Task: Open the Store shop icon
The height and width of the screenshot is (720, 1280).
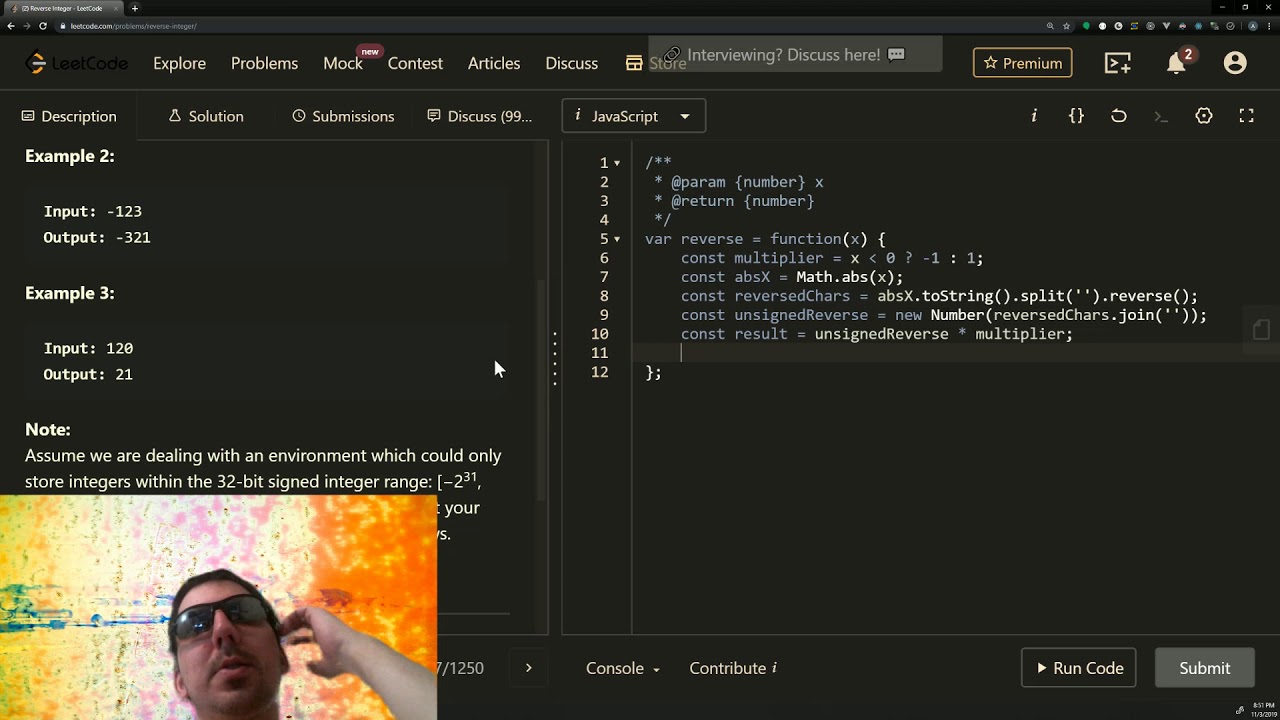Action: pos(634,63)
